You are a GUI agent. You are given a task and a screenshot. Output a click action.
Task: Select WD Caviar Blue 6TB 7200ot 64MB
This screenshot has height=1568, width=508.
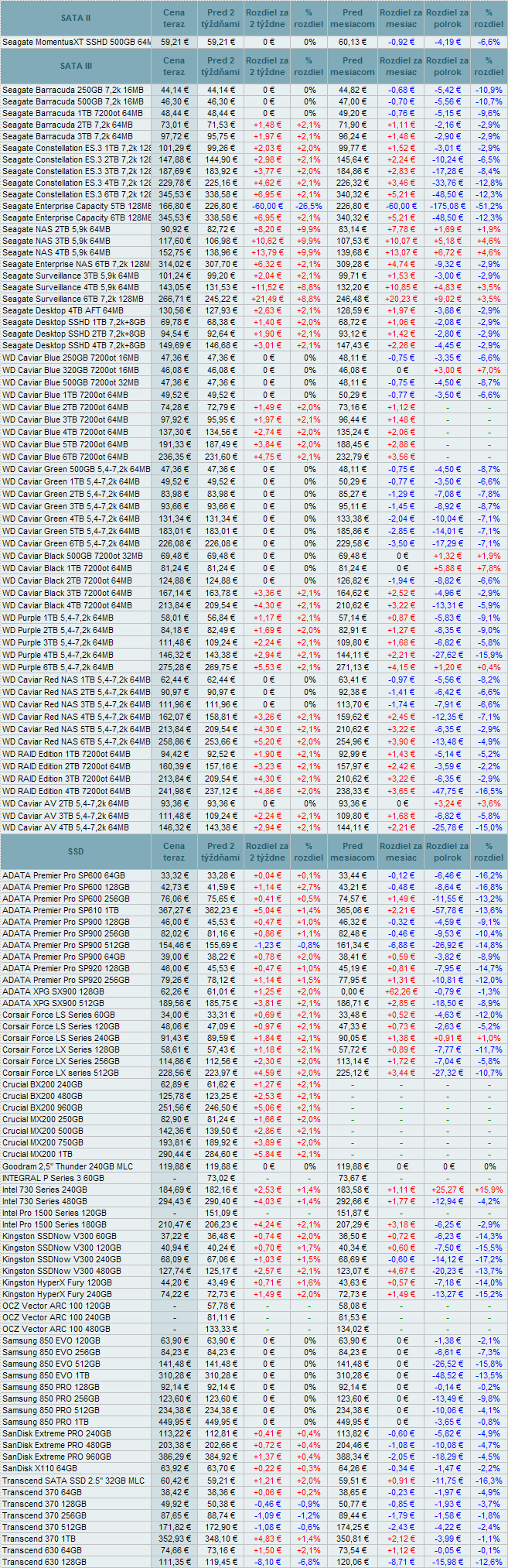point(65,457)
